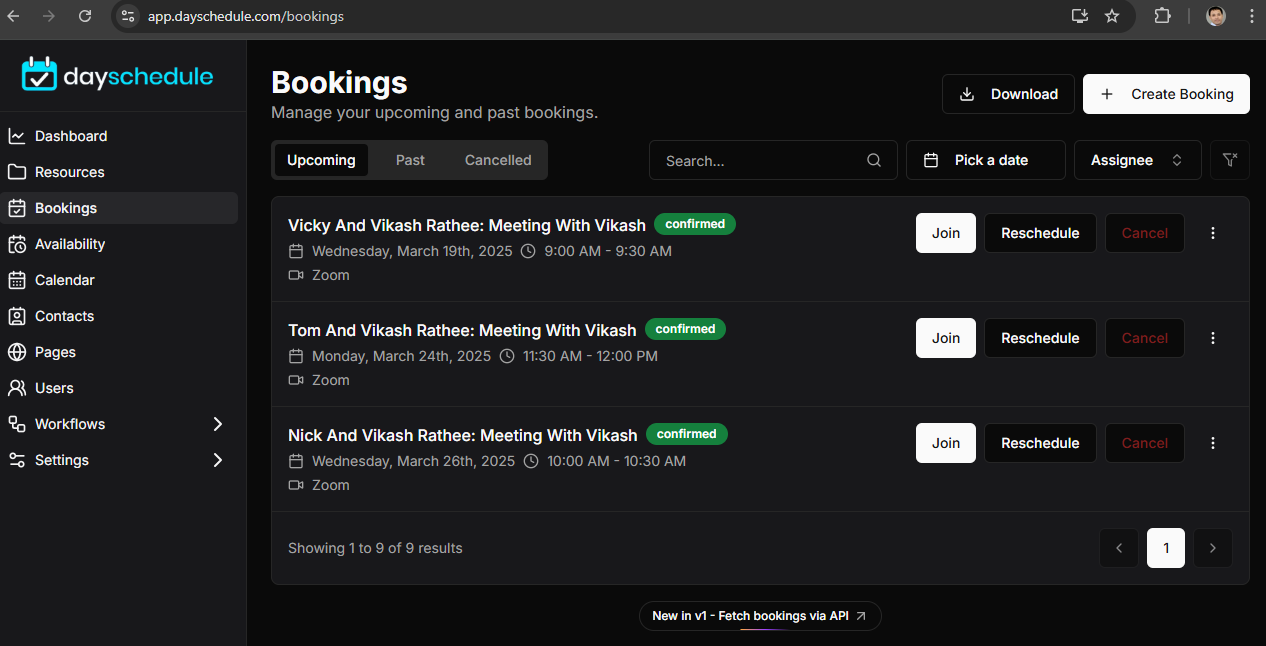The height and width of the screenshot is (646, 1266).
Task: Open Availability page in sidebar
Action: pos(70,244)
